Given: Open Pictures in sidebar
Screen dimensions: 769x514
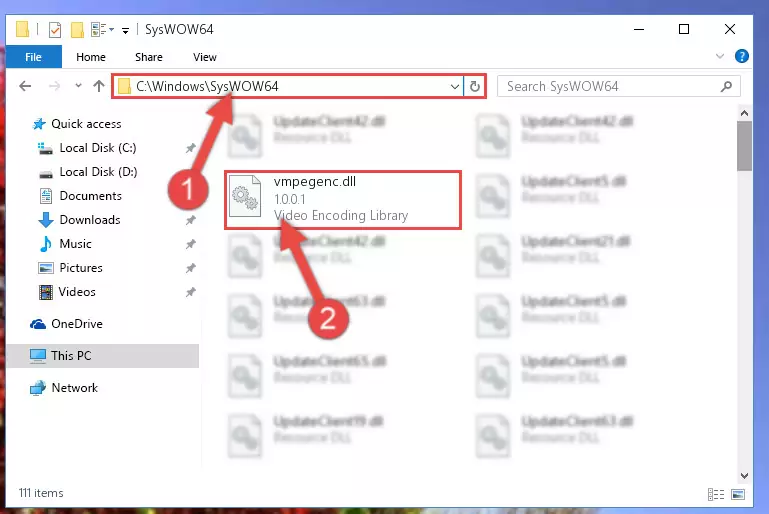Looking at the screenshot, I should 80,268.
